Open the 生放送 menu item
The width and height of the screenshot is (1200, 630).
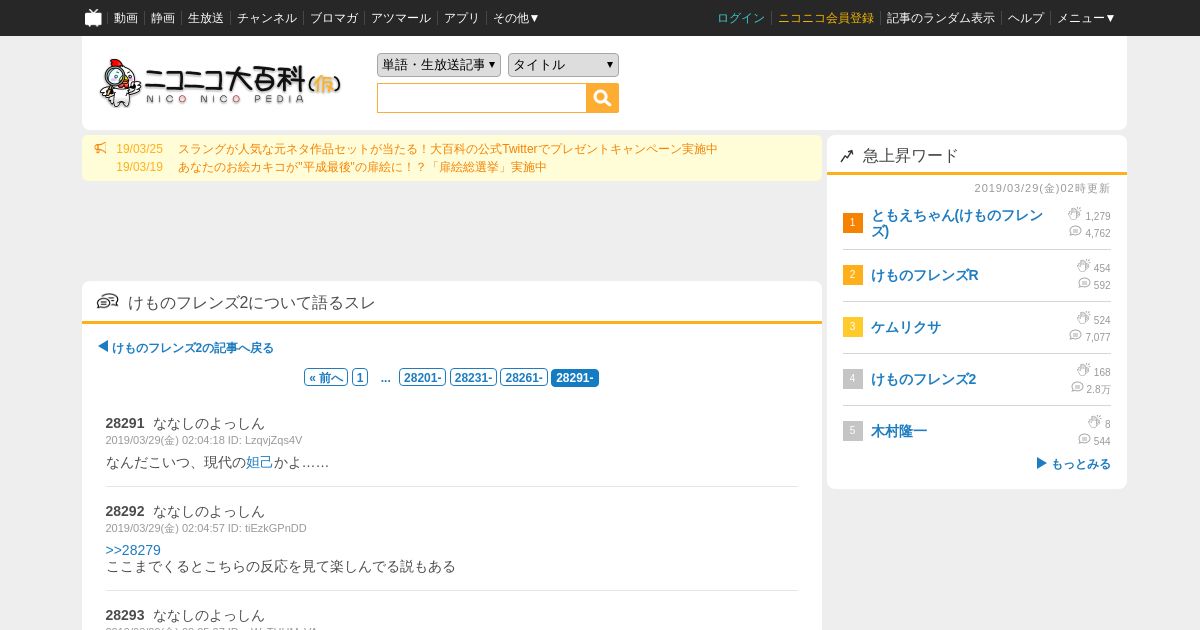(206, 18)
